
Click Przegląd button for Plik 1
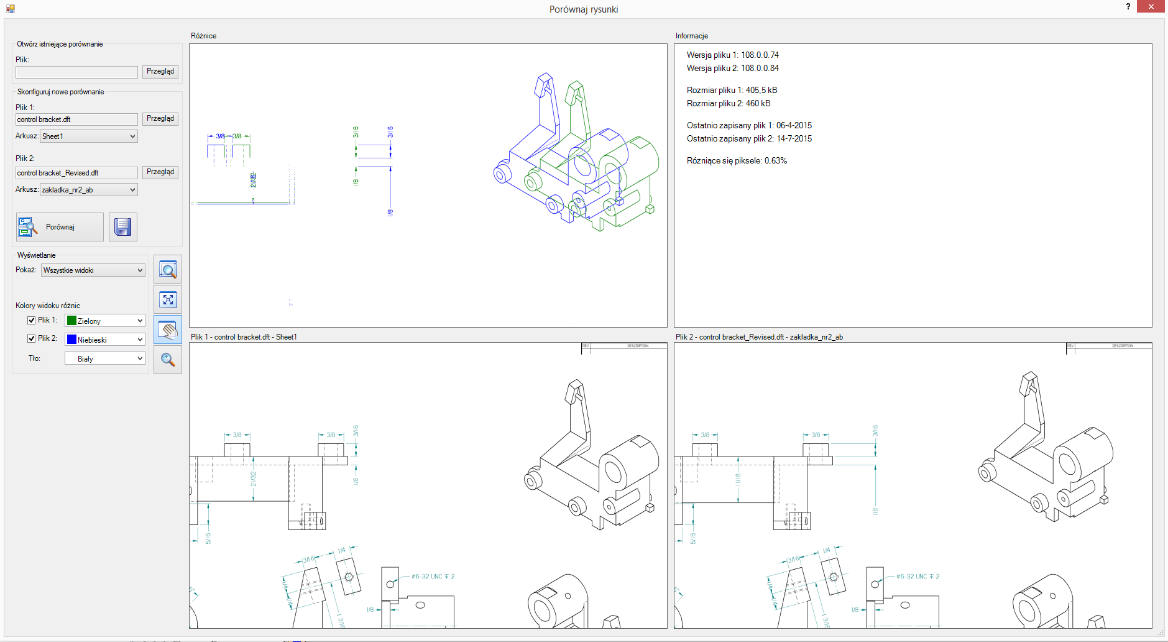160,118
